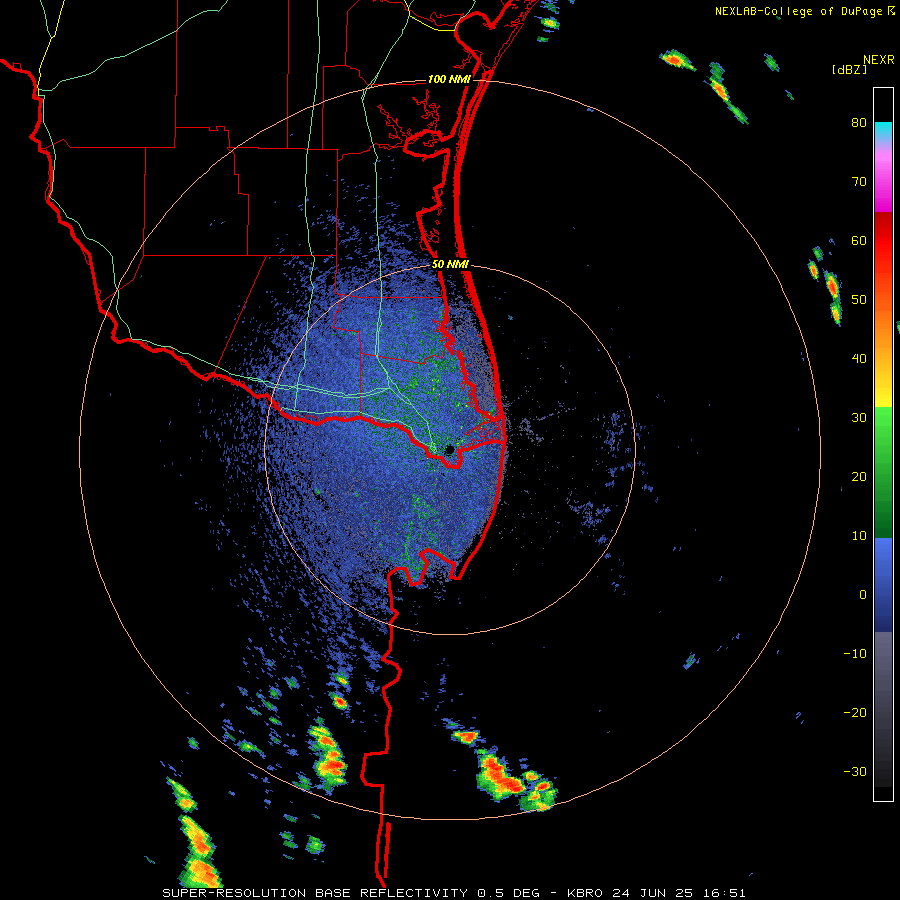Image resolution: width=900 pixels, height=900 pixels.
Task: Click the -30 value on the dBZ scale
Action: pos(855,772)
